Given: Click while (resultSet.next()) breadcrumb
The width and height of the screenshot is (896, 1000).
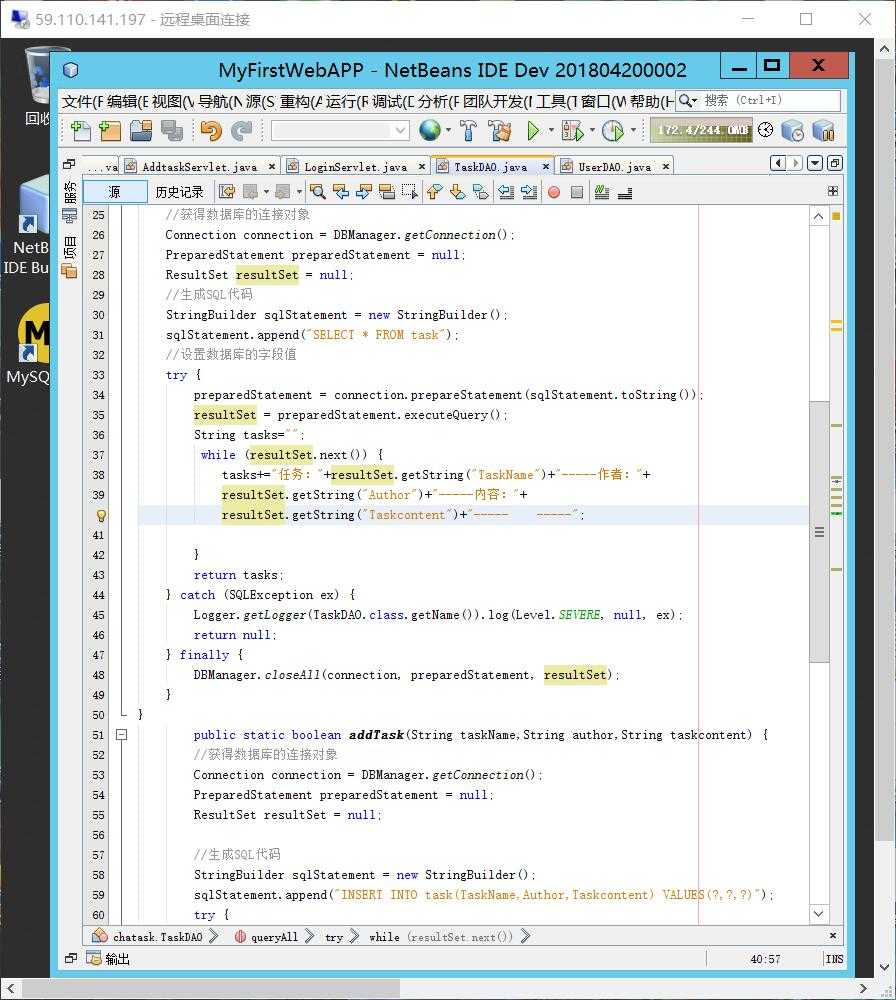Looking at the screenshot, I should click(x=441, y=937).
